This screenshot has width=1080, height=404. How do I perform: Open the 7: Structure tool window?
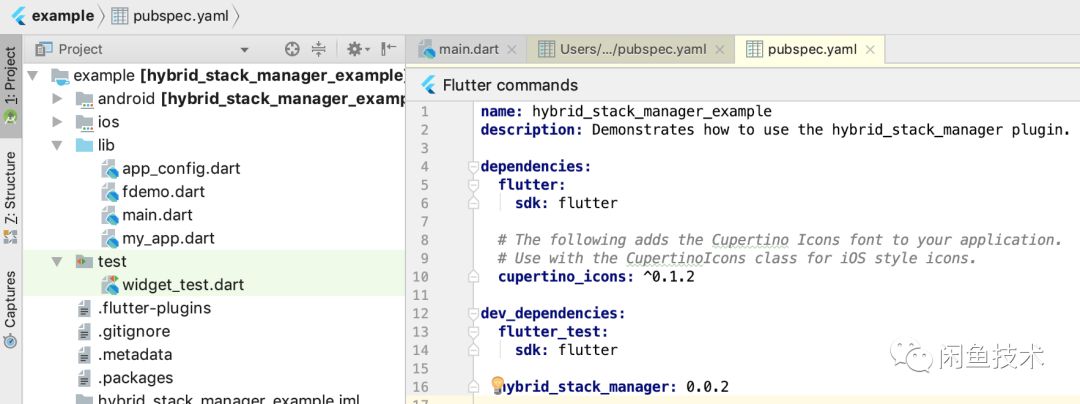(10, 198)
